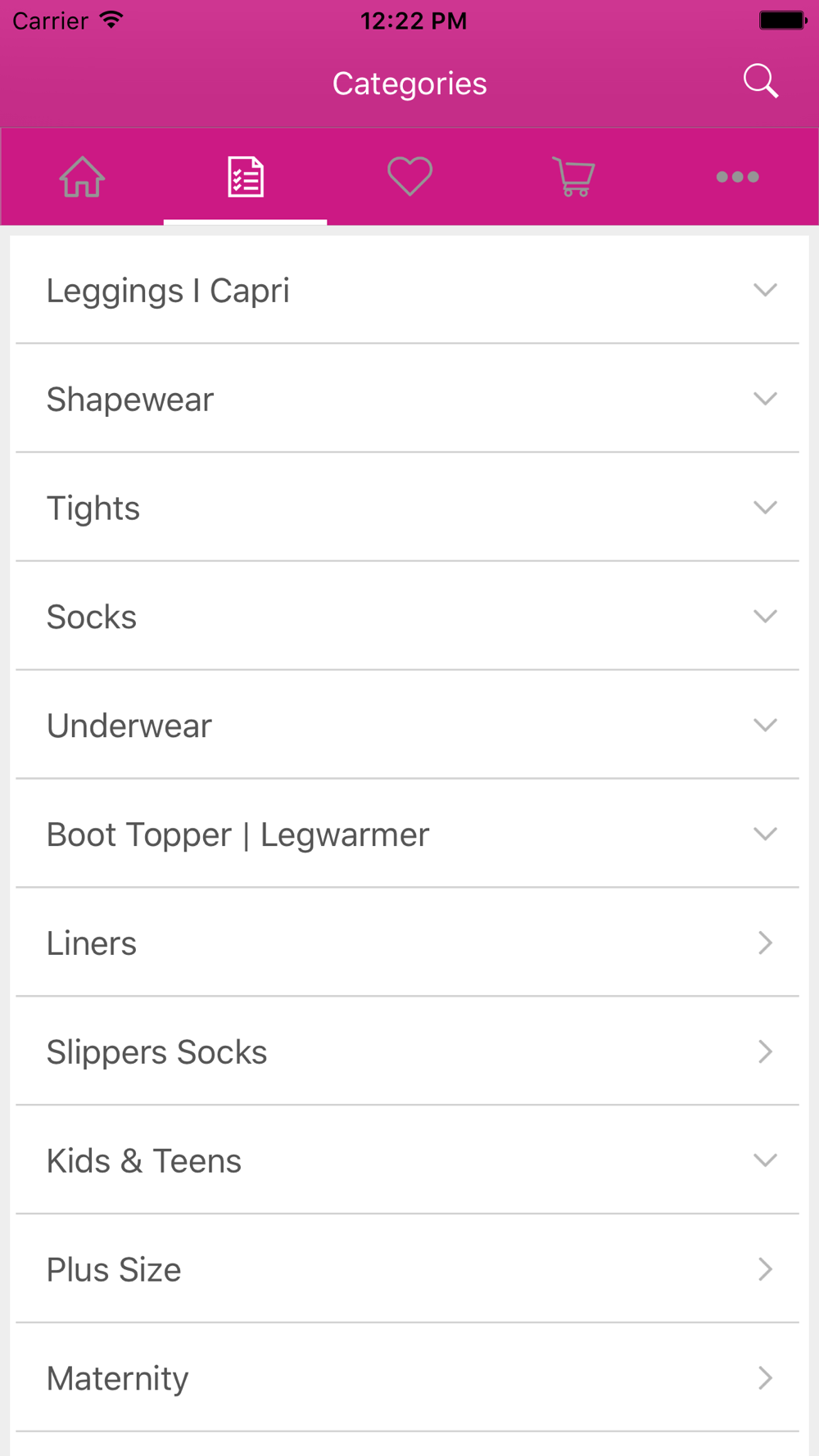Screen dimensions: 819x1456
Task: Expand the Underwear dropdown chevron
Action: [765, 726]
